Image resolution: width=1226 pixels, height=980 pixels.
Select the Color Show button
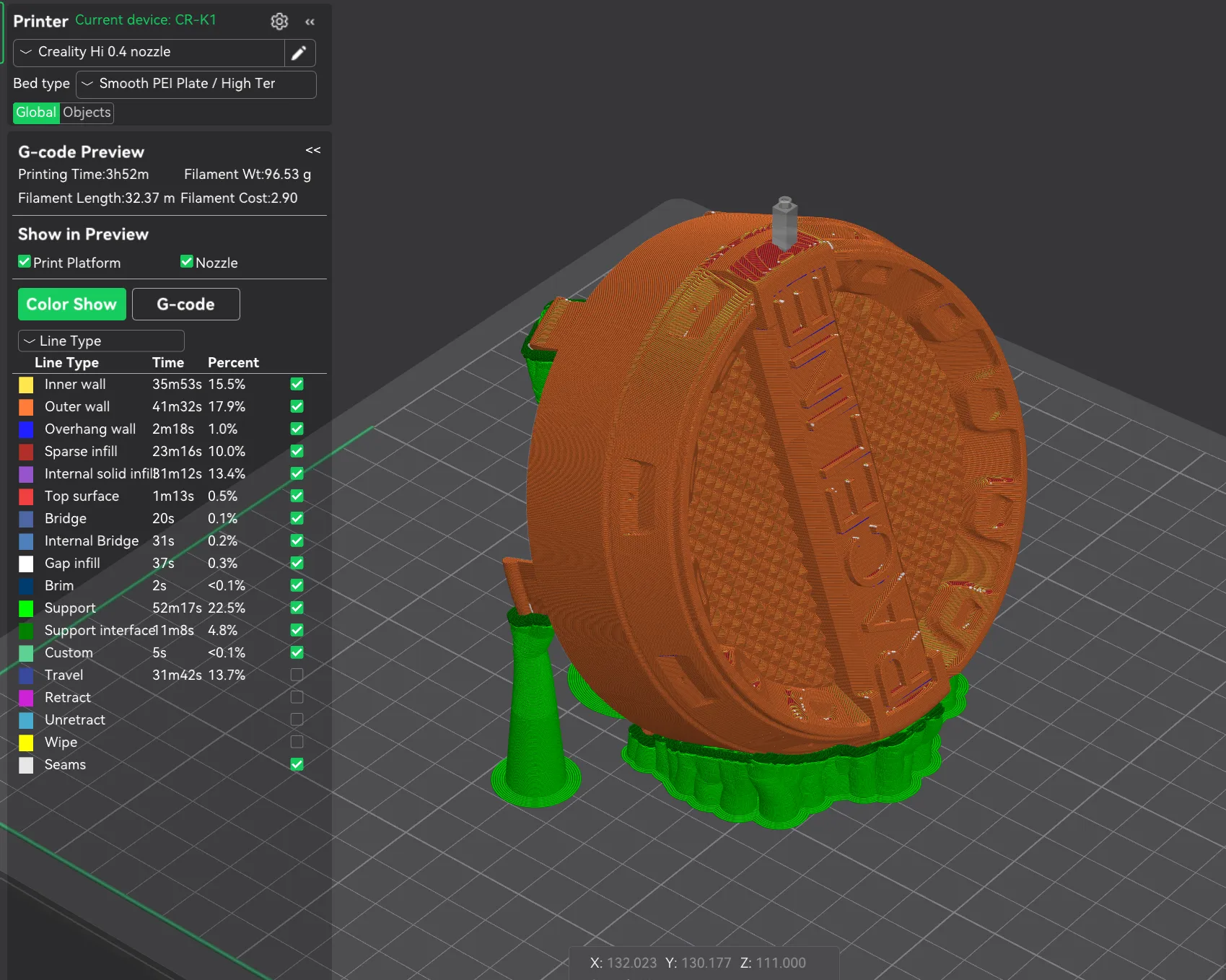tap(72, 305)
